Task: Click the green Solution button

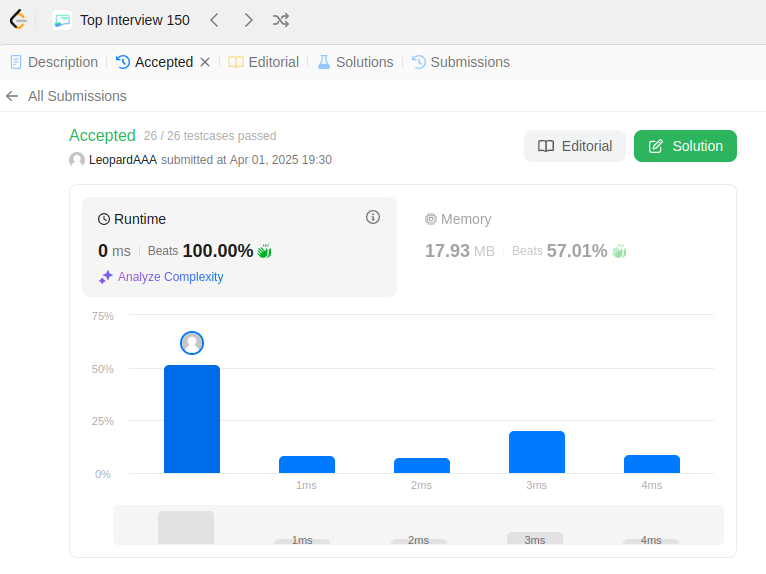Action: point(685,146)
